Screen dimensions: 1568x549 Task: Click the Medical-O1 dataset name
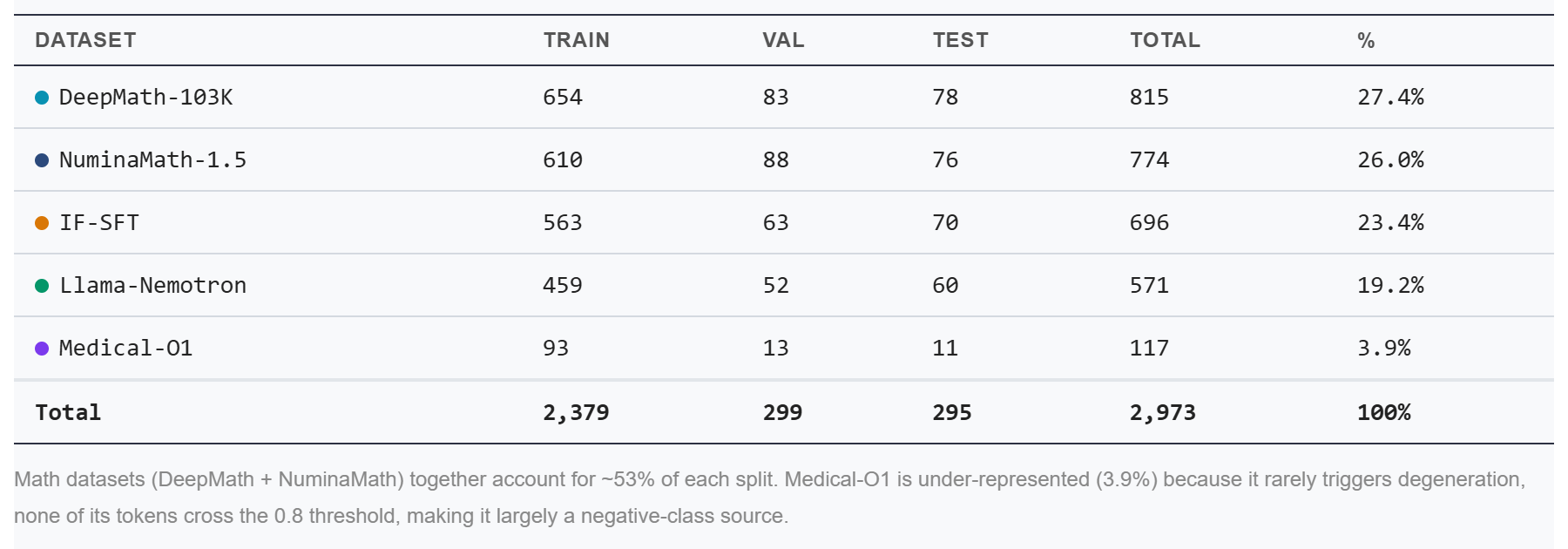click(x=125, y=348)
